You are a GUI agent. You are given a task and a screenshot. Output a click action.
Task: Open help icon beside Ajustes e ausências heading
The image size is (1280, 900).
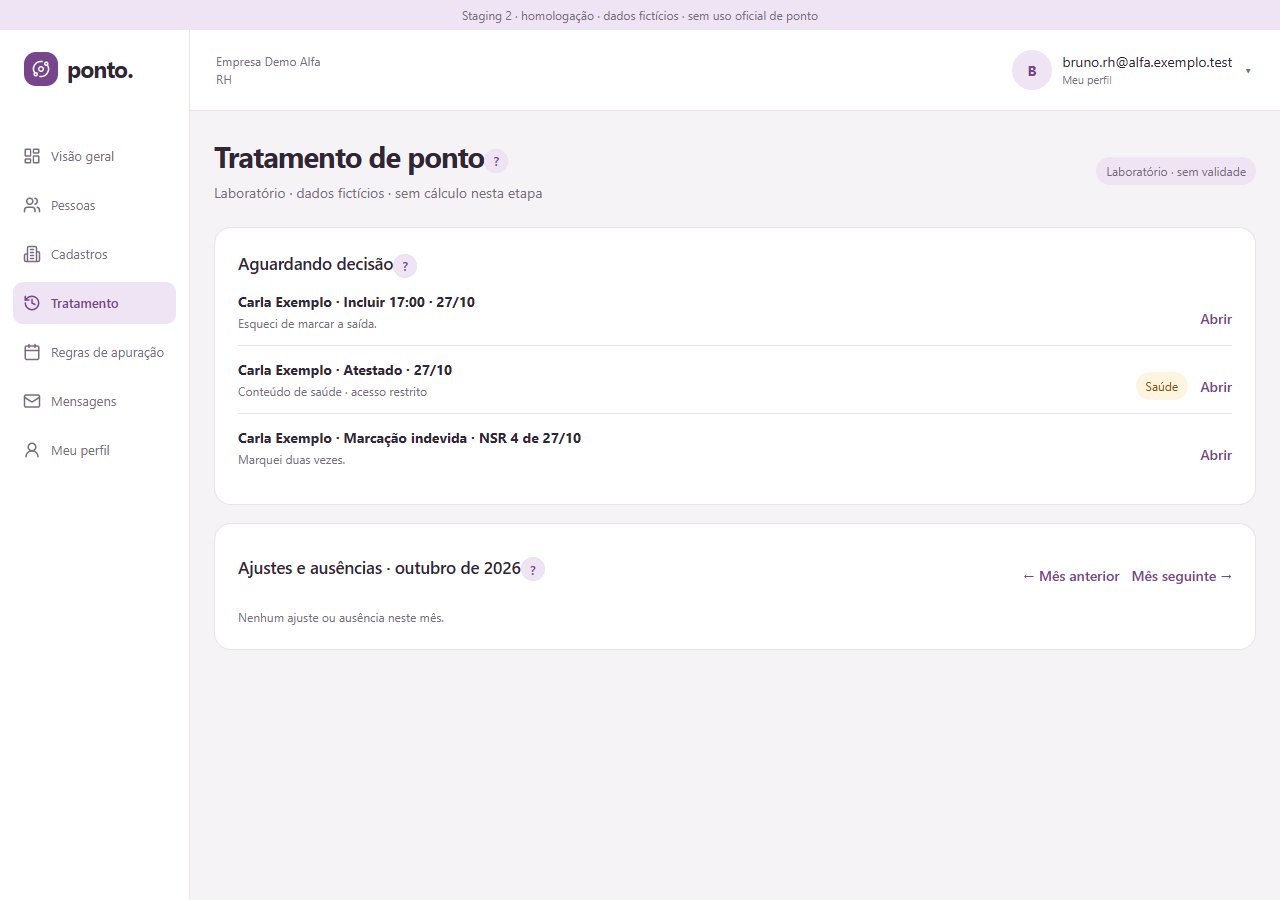pyautogui.click(x=533, y=570)
